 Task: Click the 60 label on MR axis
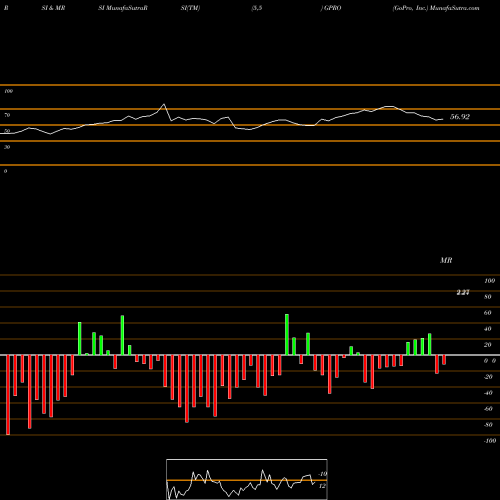(x=488, y=313)
